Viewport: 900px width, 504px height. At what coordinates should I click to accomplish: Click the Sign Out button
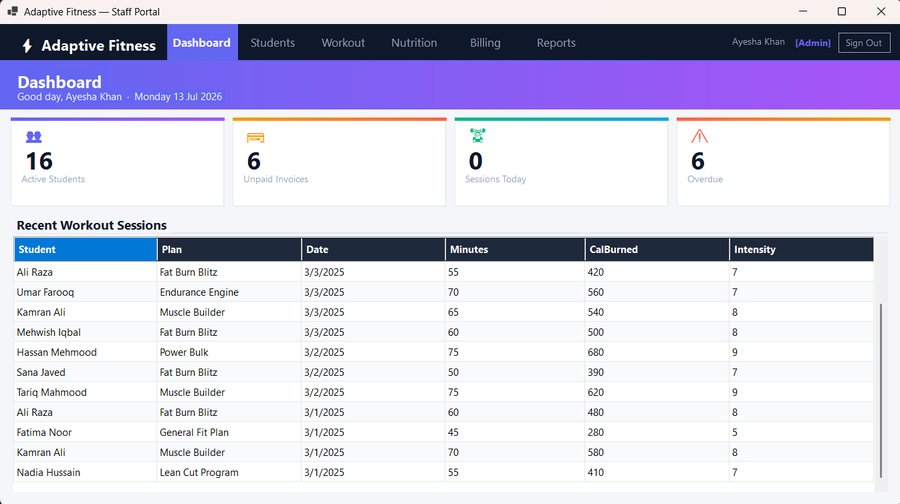pyautogui.click(x=864, y=42)
